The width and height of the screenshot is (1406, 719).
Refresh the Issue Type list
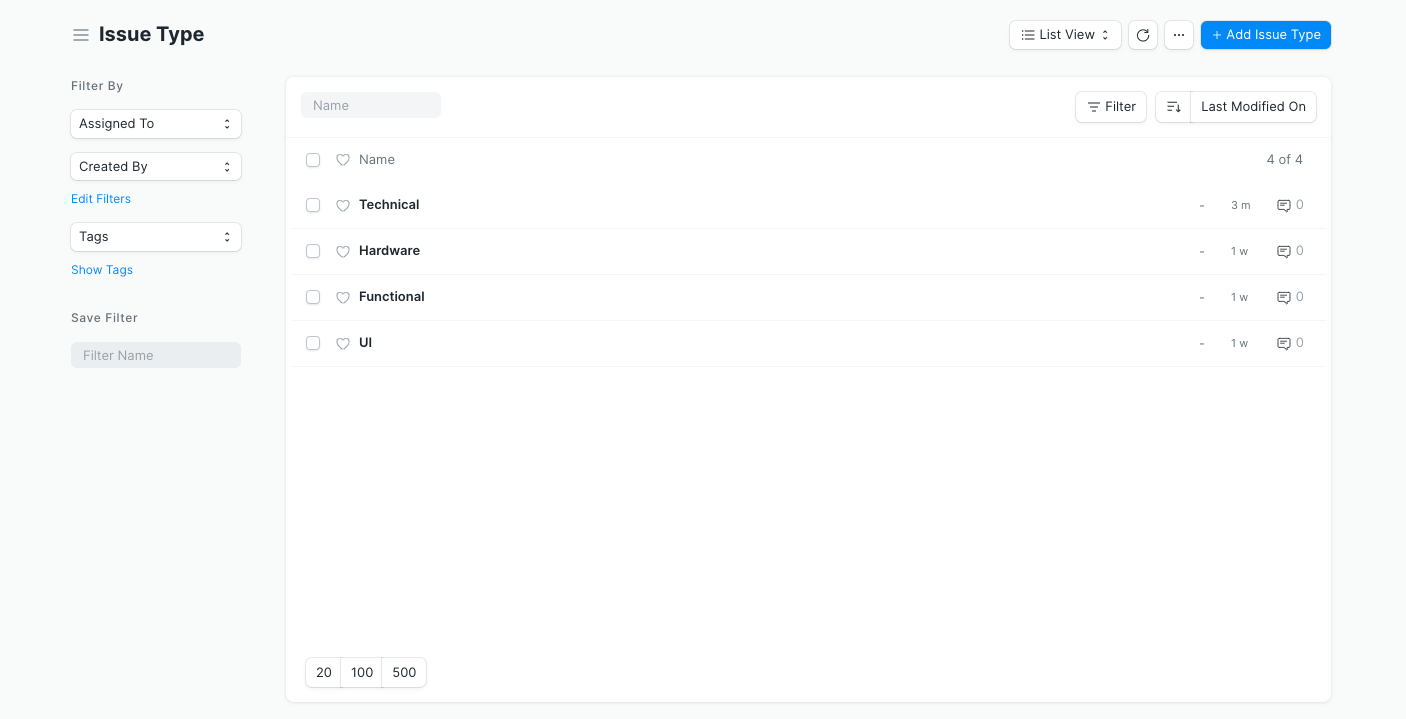point(1143,34)
